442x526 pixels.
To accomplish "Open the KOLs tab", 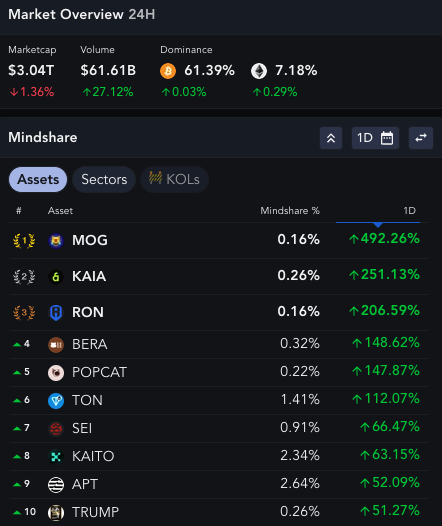I will click(x=174, y=179).
